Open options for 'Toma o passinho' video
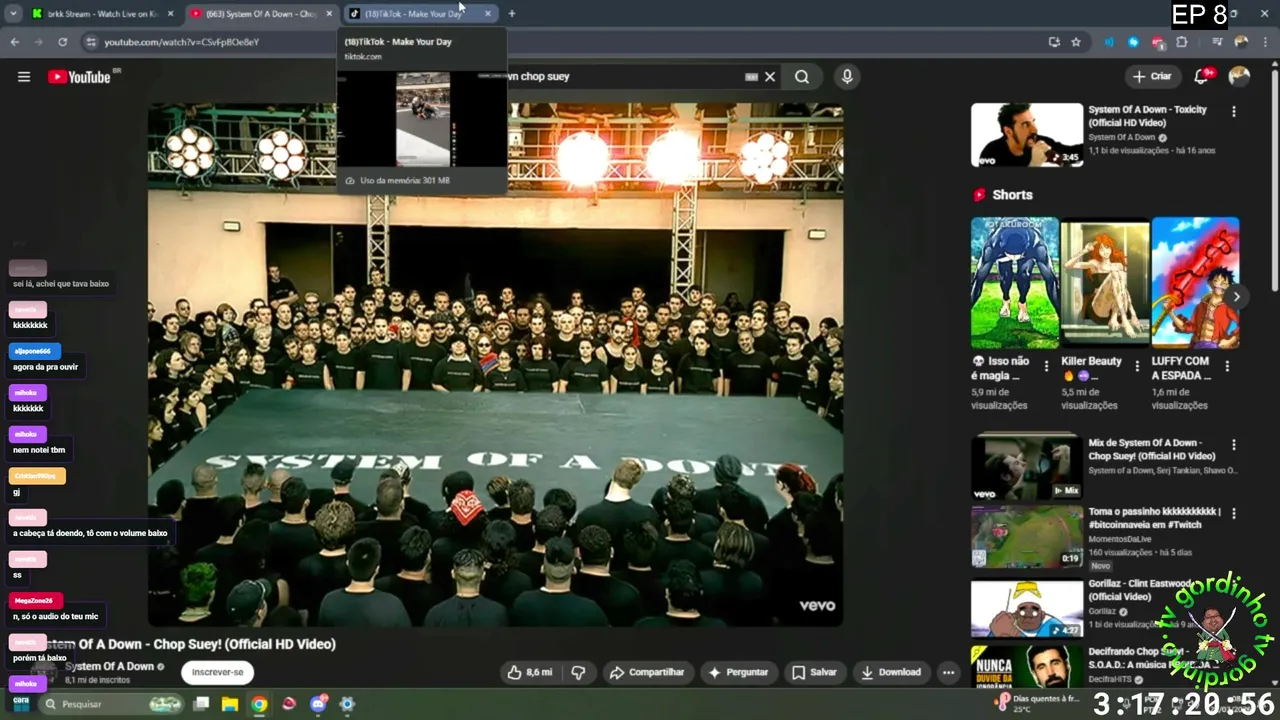 coord(1234,513)
